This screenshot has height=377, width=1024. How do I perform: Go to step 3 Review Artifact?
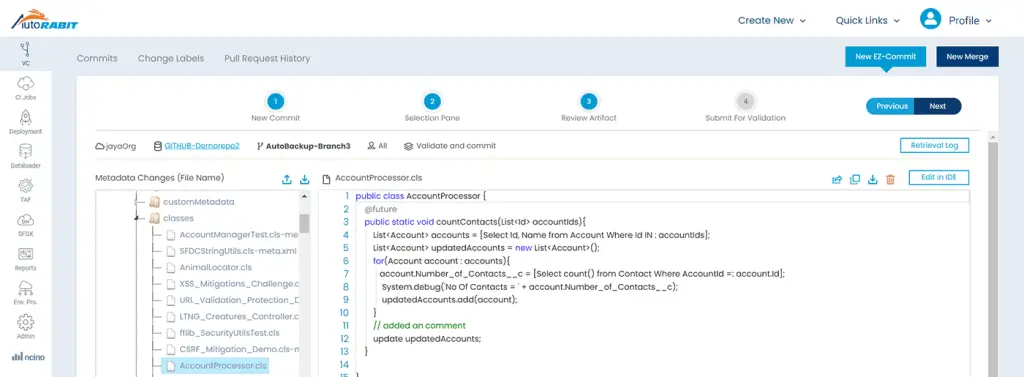coord(588,108)
